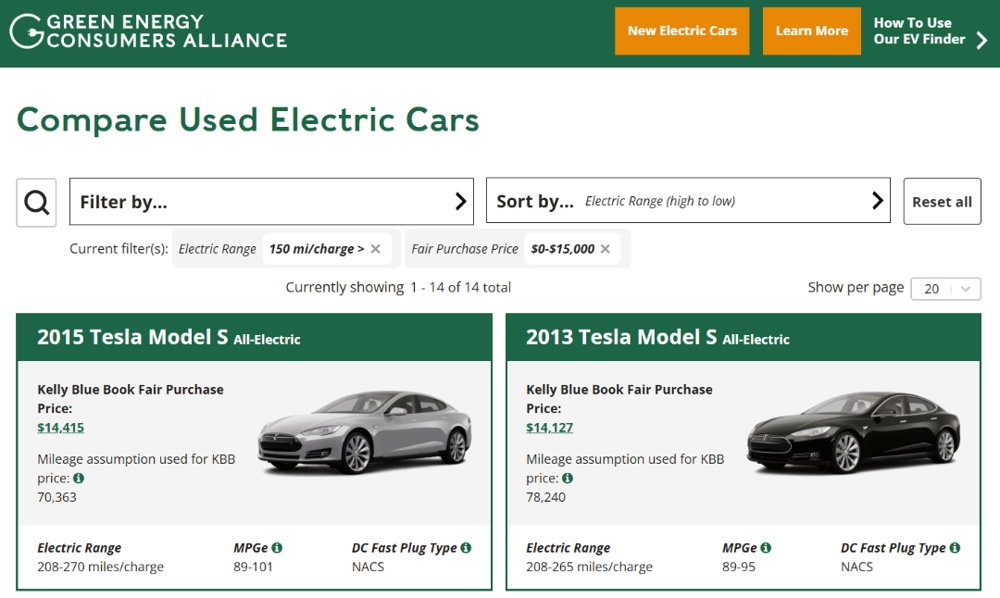Click the info icon beside MPGe on 2013 Model S
Screen dimensions: 1000x598
click(x=764, y=547)
